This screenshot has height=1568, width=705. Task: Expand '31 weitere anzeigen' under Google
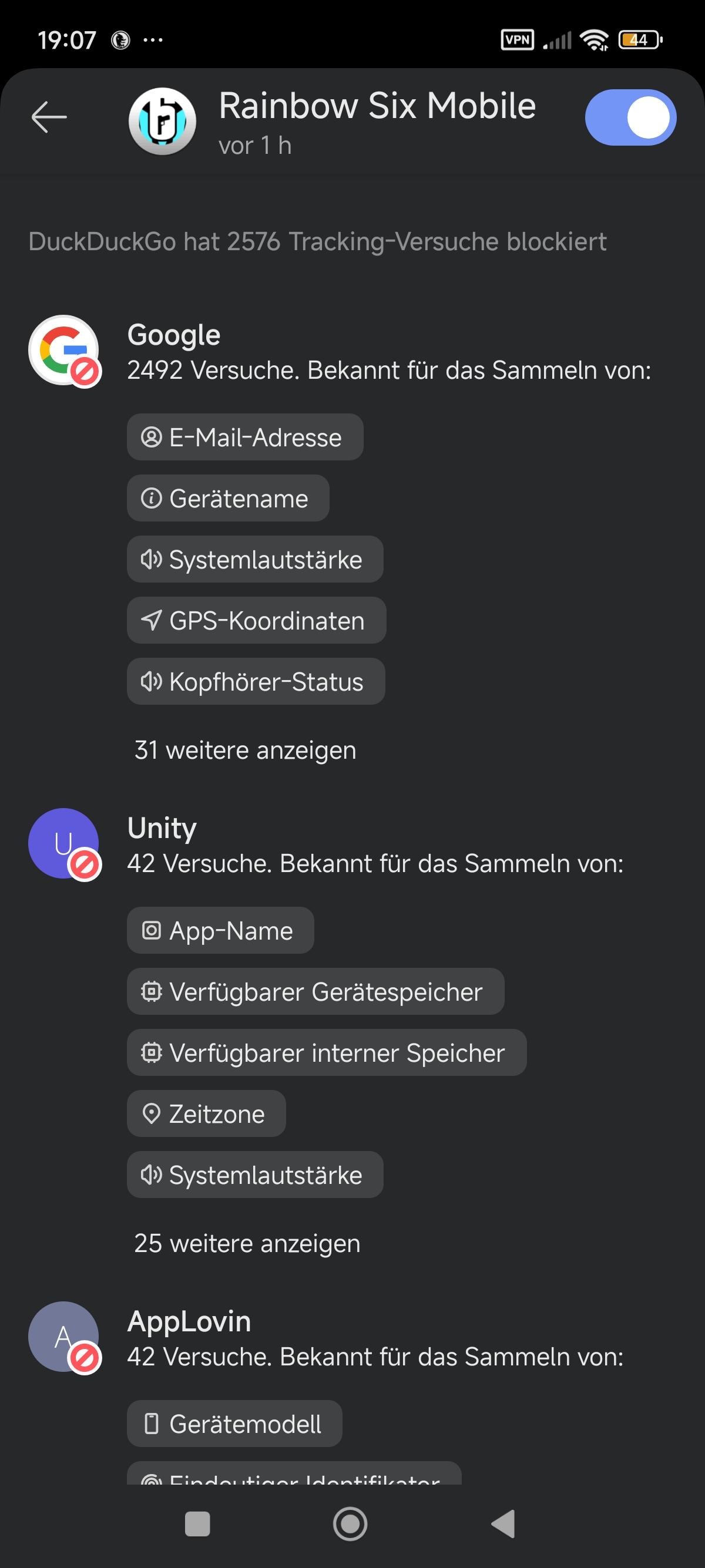(245, 750)
